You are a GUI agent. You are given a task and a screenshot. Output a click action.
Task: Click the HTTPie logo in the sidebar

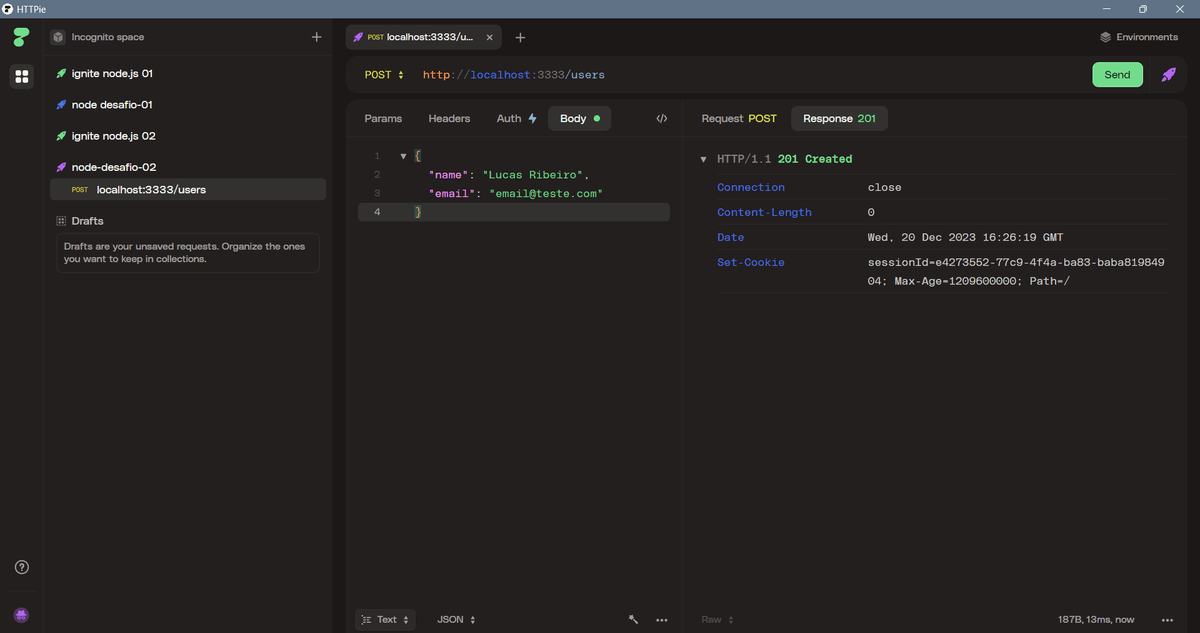(21, 38)
